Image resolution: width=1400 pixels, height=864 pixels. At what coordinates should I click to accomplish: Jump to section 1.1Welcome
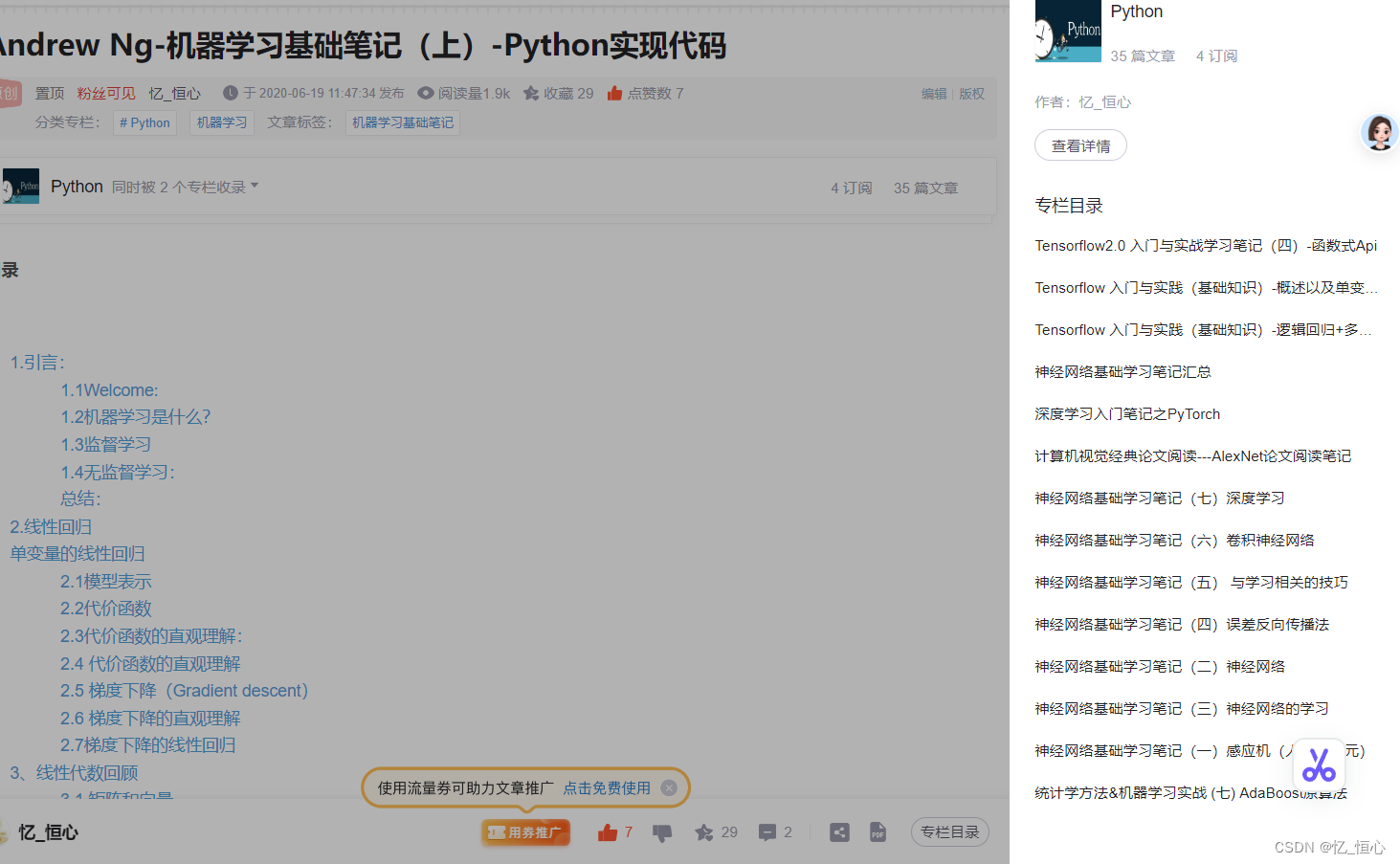[x=109, y=390]
